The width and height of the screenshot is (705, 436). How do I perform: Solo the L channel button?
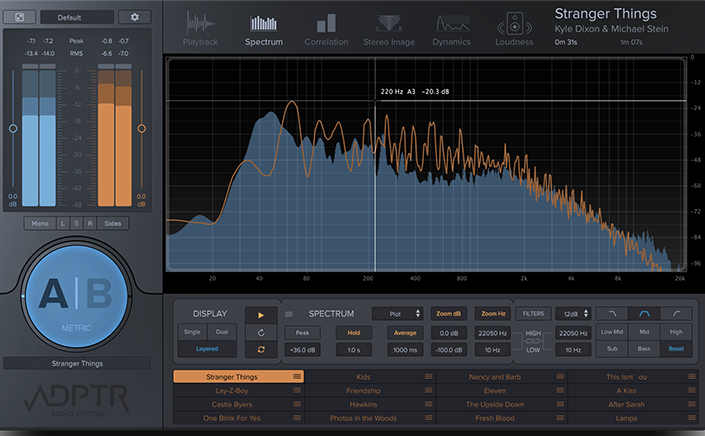pos(62,223)
